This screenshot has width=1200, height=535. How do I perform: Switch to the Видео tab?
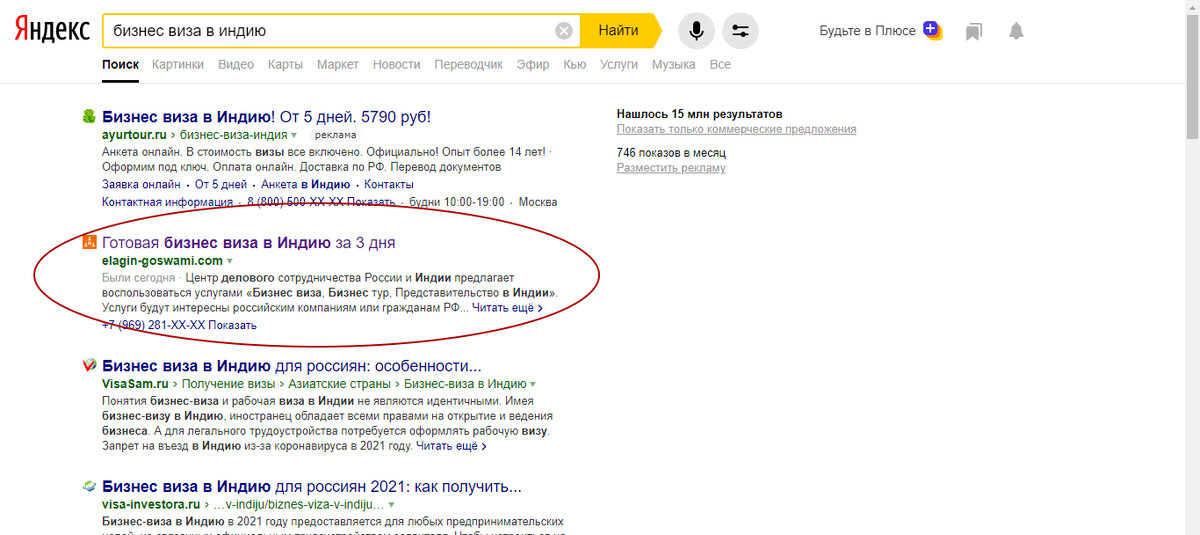[236, 64]
